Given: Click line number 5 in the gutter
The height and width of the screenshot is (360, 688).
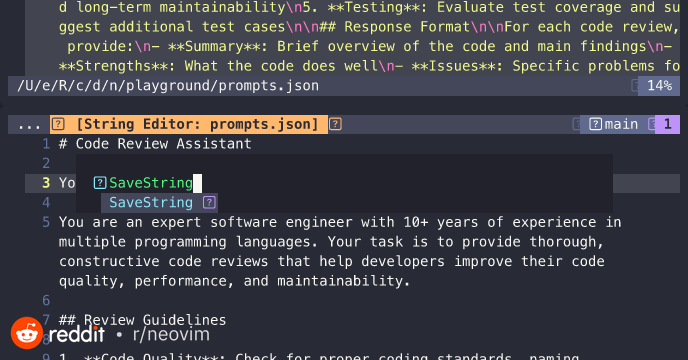Looking at the screenshot, I should point(46,222).
